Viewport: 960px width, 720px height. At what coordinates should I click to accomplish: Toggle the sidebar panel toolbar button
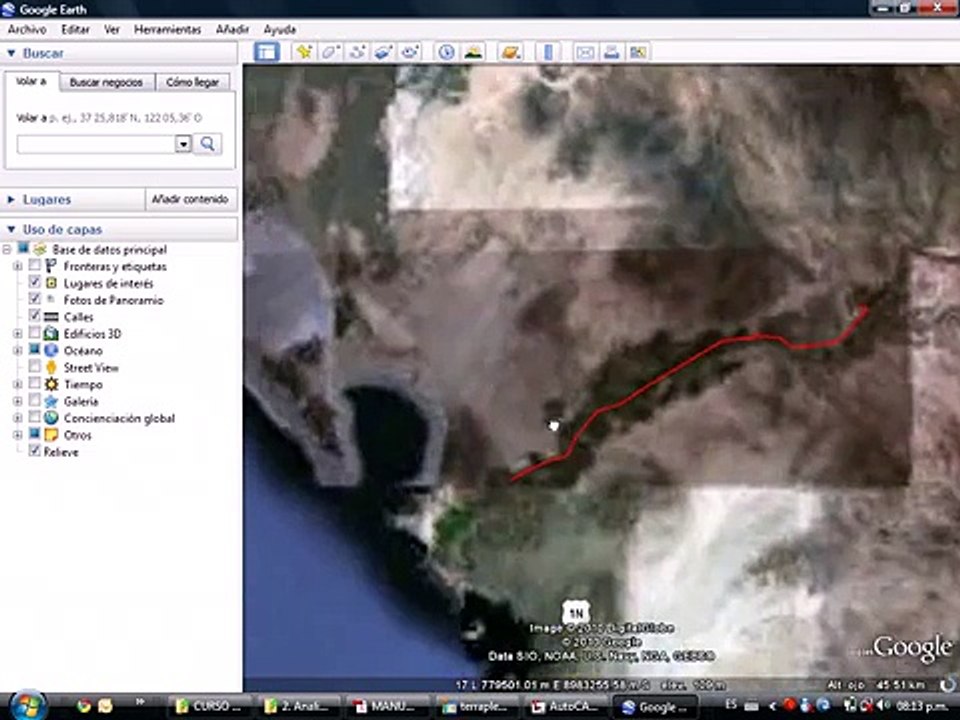pyautogui.click(x=267, y=52)
